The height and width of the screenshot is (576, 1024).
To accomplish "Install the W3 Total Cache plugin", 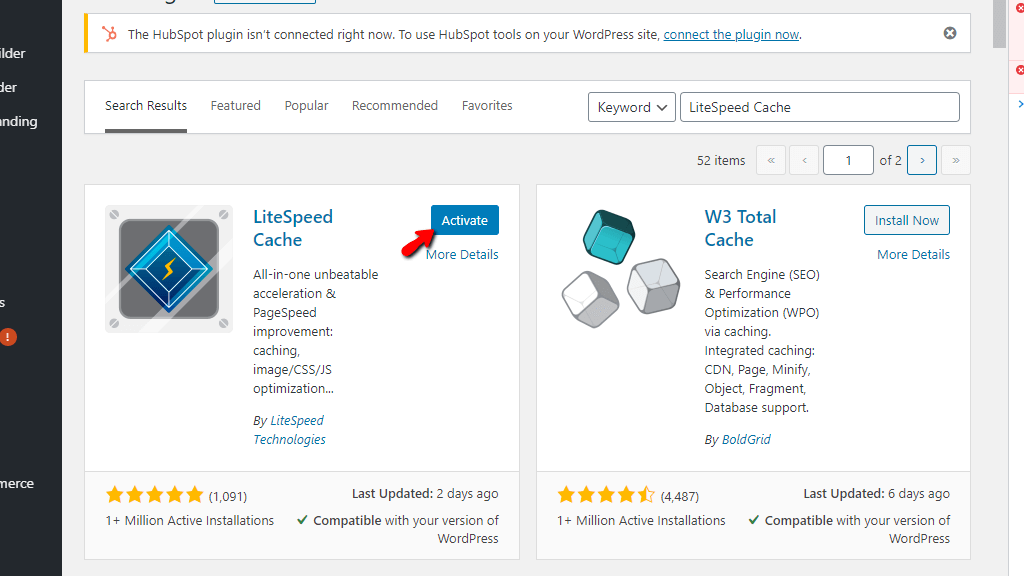I will pyautogui.click(x=906, y=220).
